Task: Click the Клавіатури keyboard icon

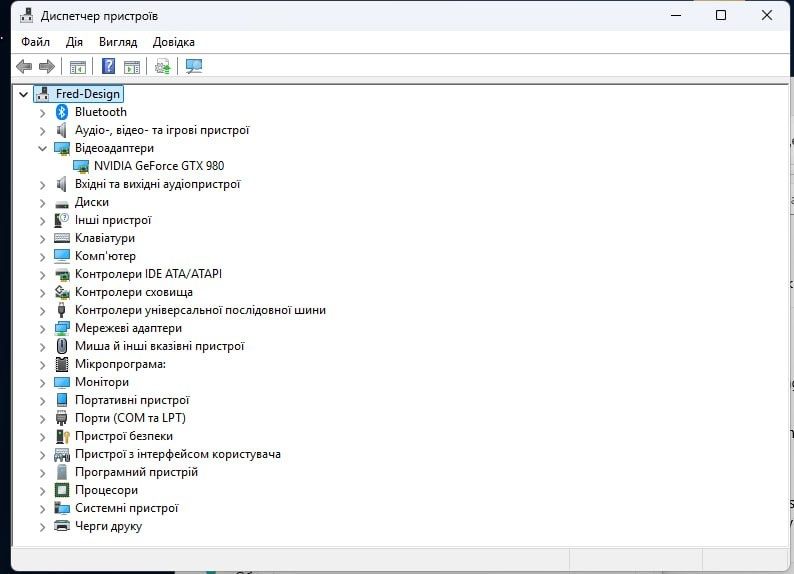Action: 62,238
